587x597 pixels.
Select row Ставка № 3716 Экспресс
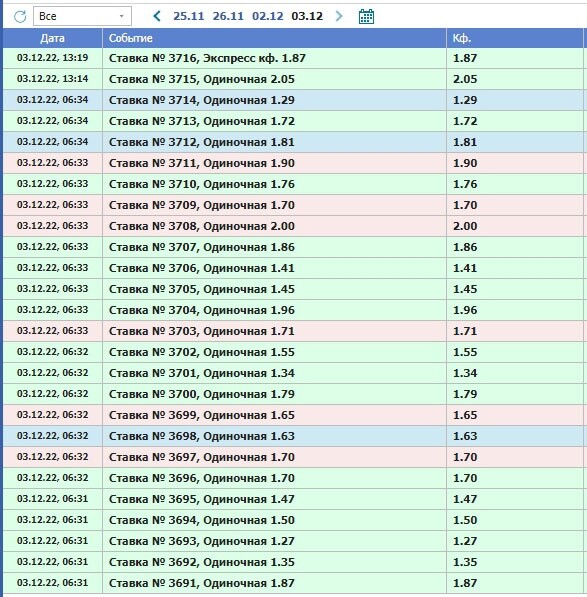tap(293, 58)
